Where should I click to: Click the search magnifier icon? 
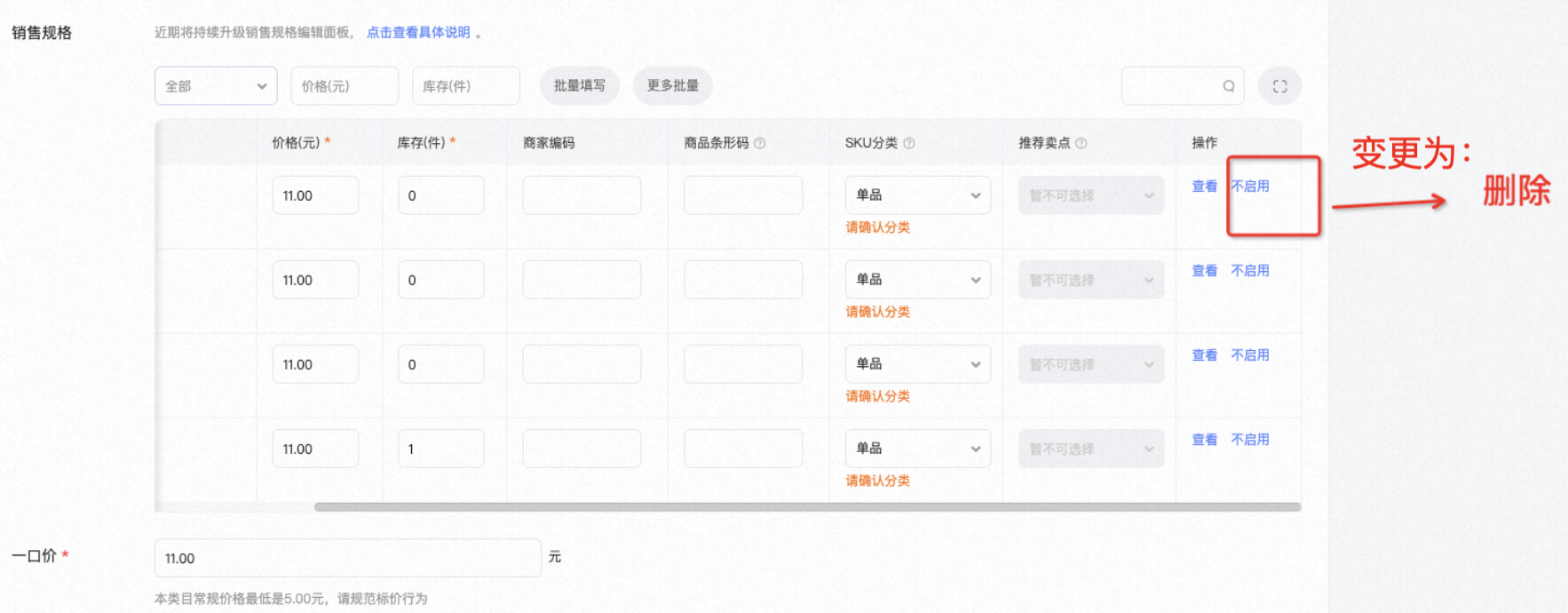pyautogui.click(x=1229, y=86)
